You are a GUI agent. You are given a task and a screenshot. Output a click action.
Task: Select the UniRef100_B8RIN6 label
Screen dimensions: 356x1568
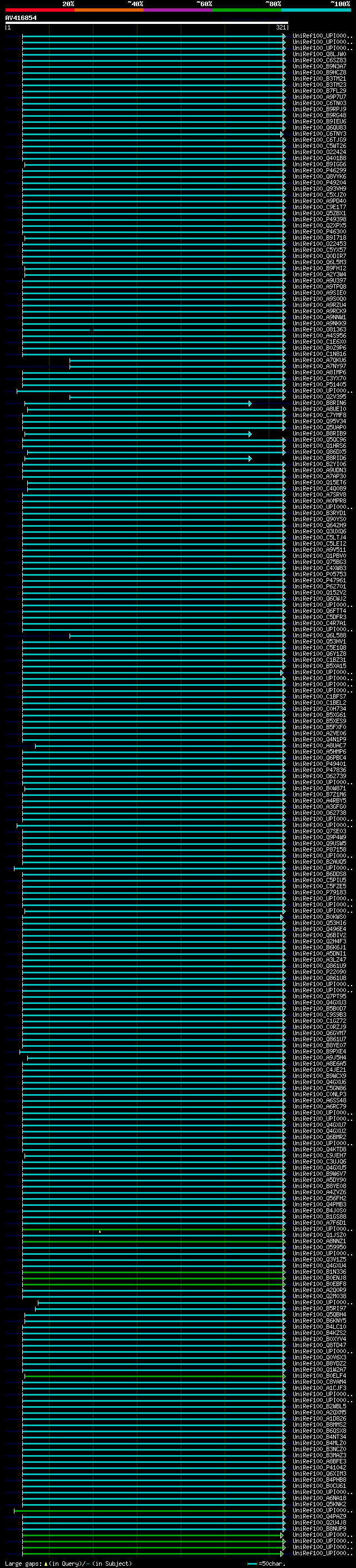319,403
